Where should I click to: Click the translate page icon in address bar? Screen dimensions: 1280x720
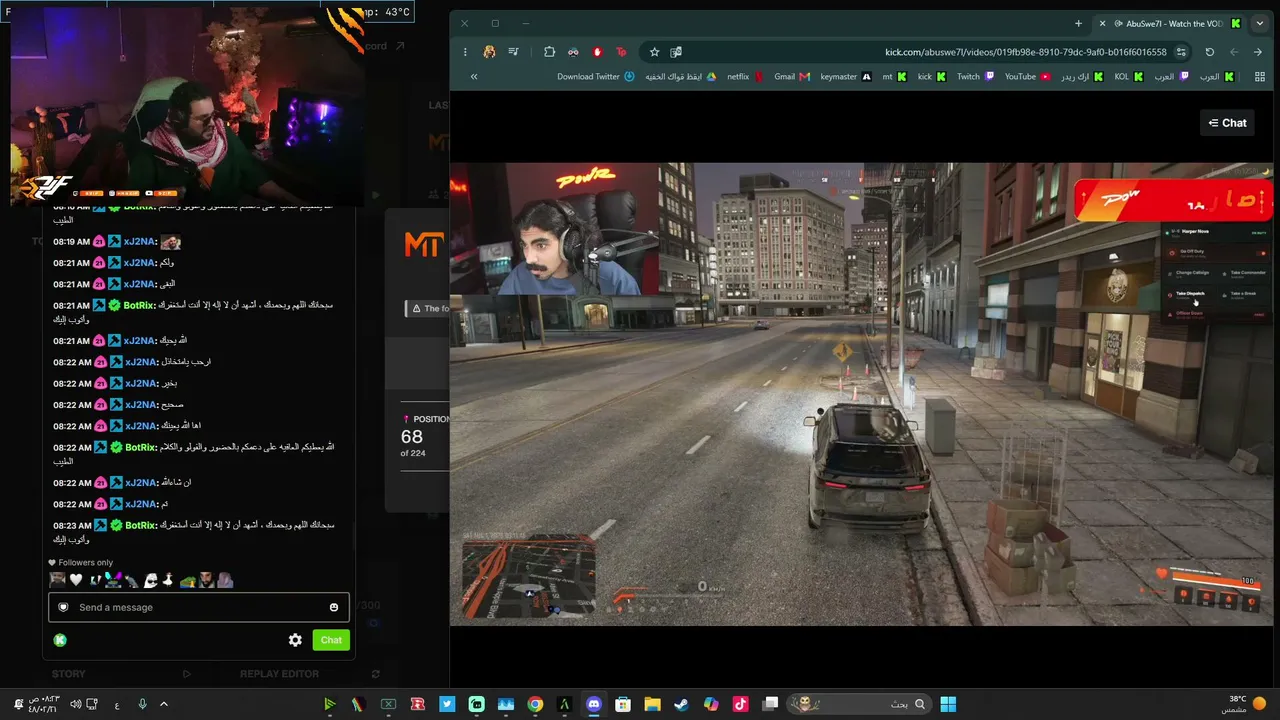pos(676,52)
